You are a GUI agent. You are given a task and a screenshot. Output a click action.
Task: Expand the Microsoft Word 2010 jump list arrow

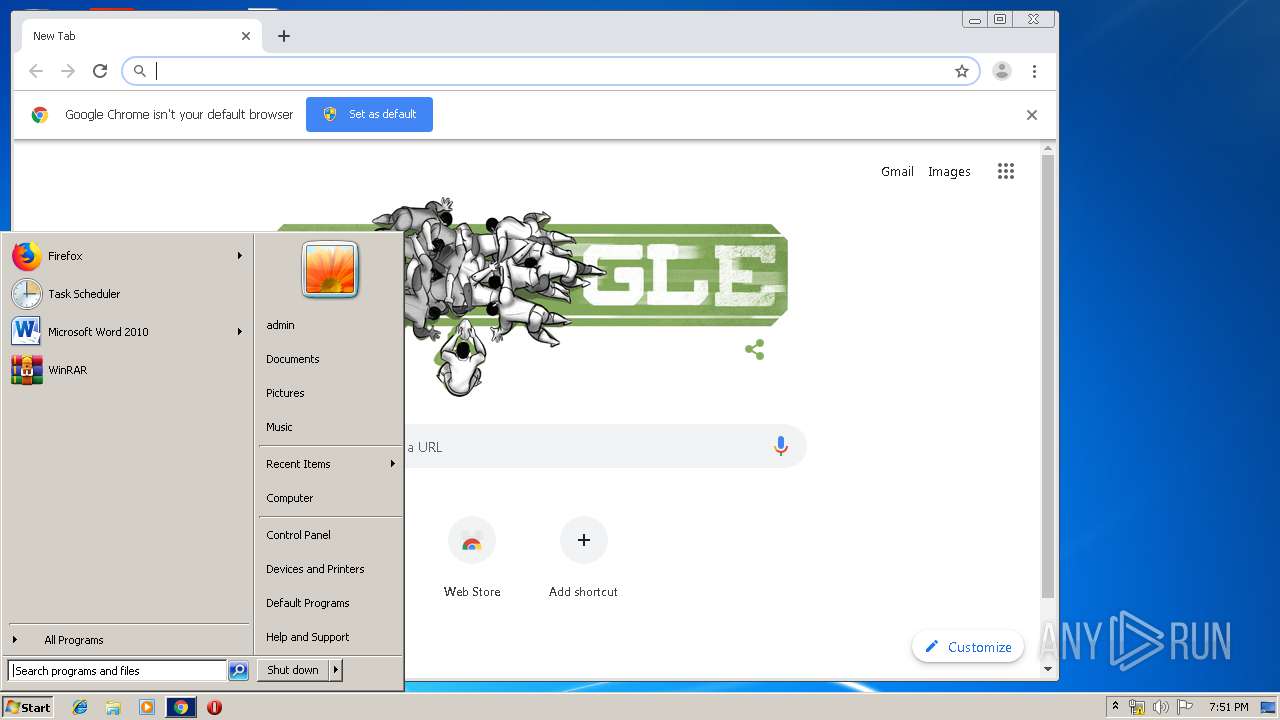240,332
